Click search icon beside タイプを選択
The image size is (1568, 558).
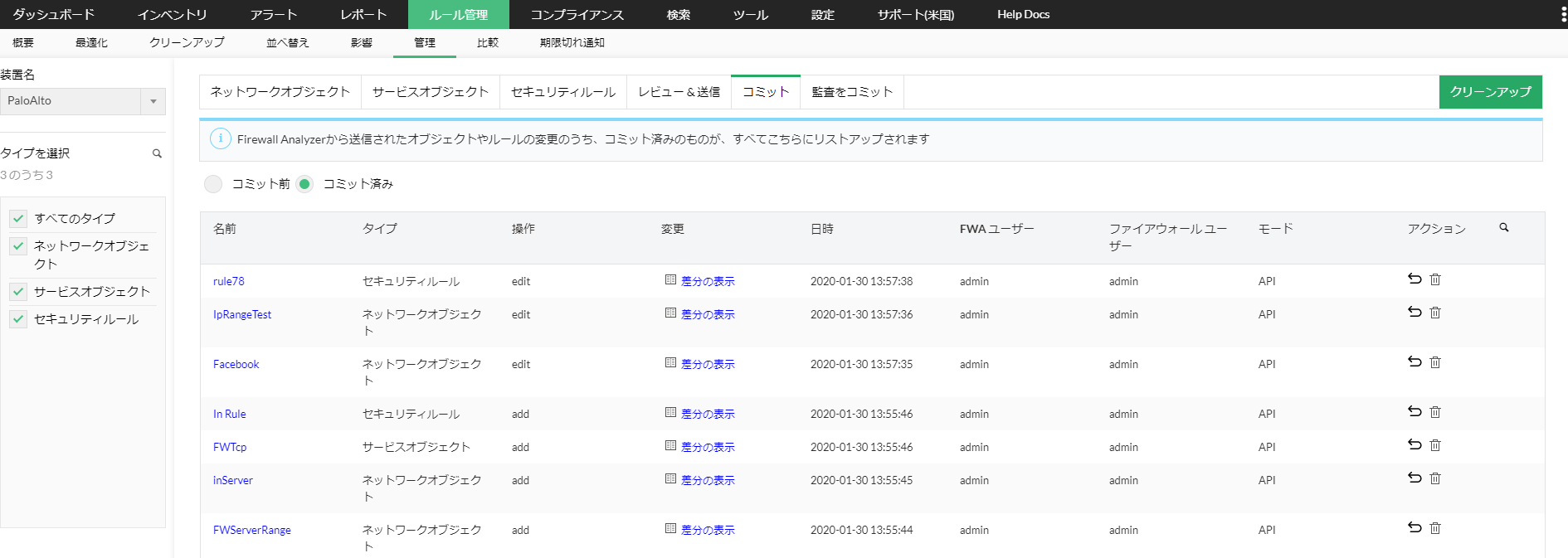coord(157,153)
